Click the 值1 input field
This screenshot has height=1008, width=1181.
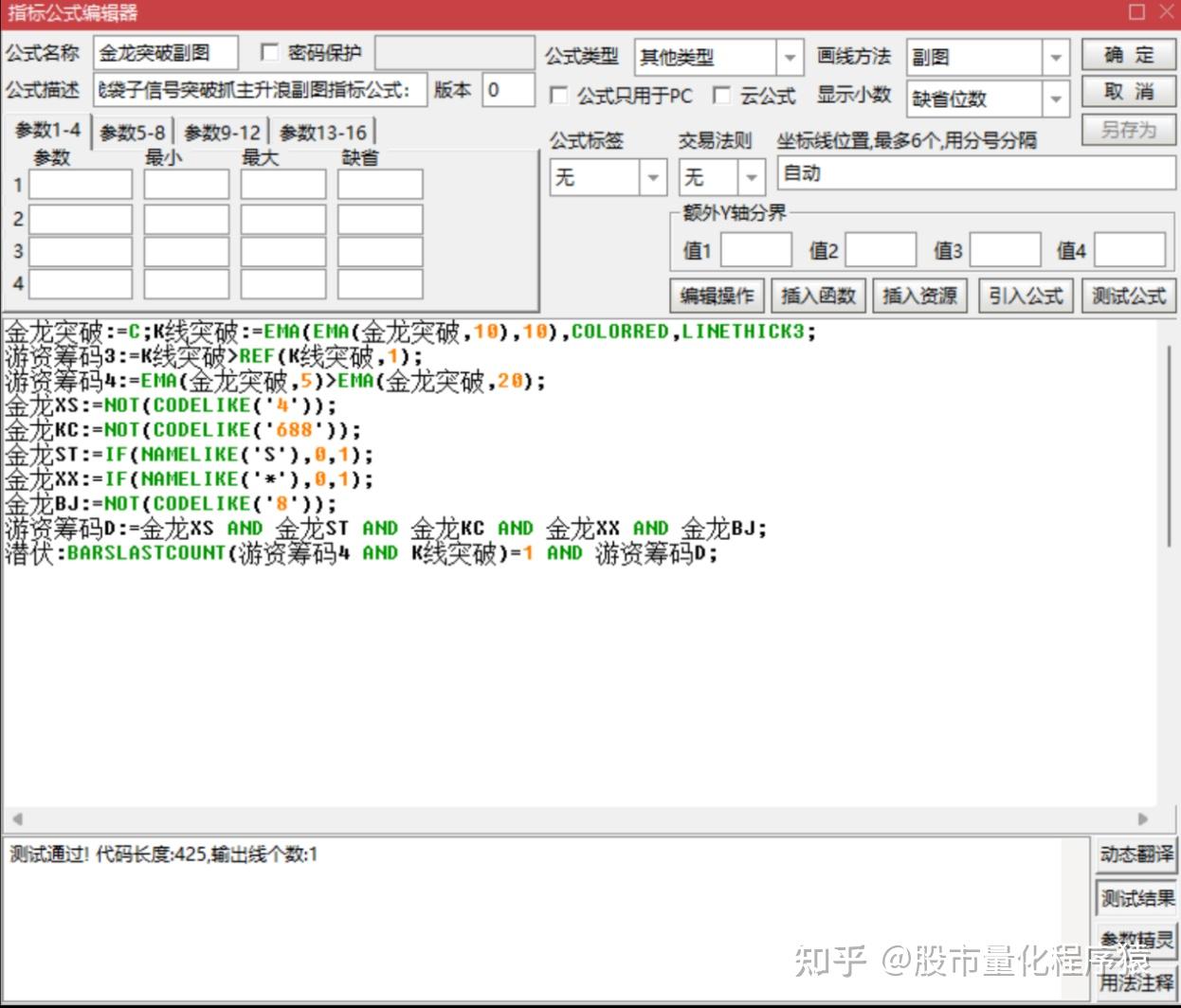pyautogui.click(x=756, y=250)
